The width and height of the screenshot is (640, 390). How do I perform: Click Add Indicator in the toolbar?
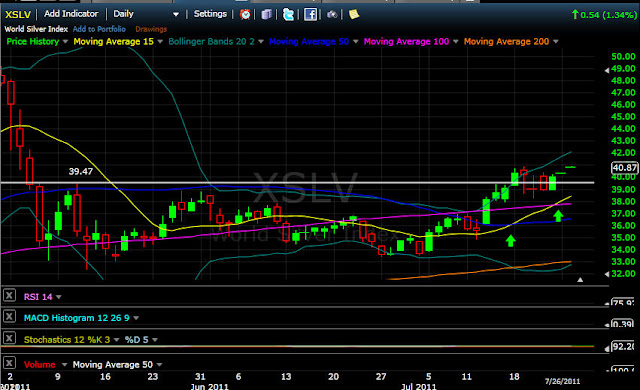pos(71,14)
